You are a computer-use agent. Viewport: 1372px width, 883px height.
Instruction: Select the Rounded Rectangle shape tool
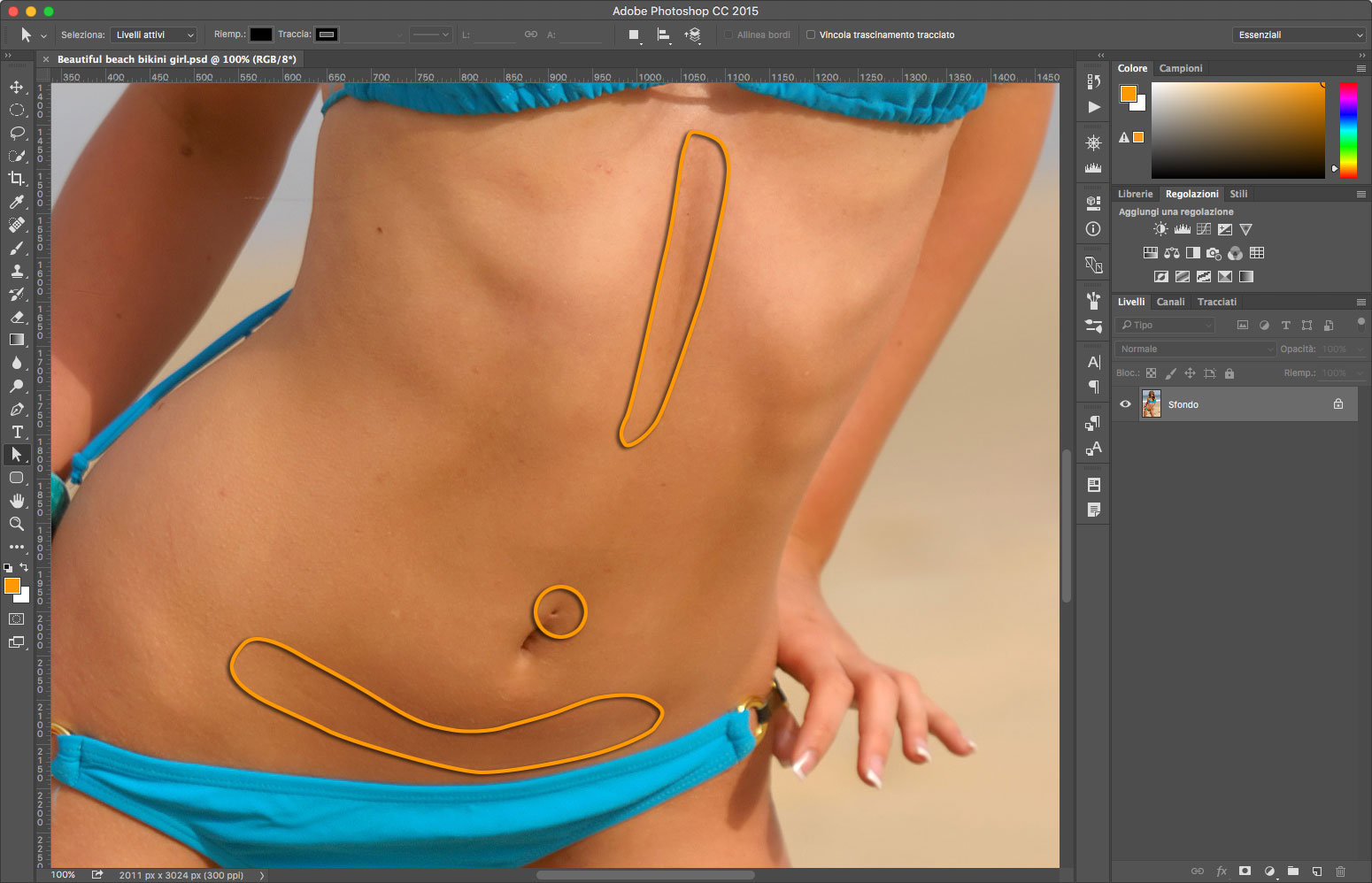pos(16,478)
